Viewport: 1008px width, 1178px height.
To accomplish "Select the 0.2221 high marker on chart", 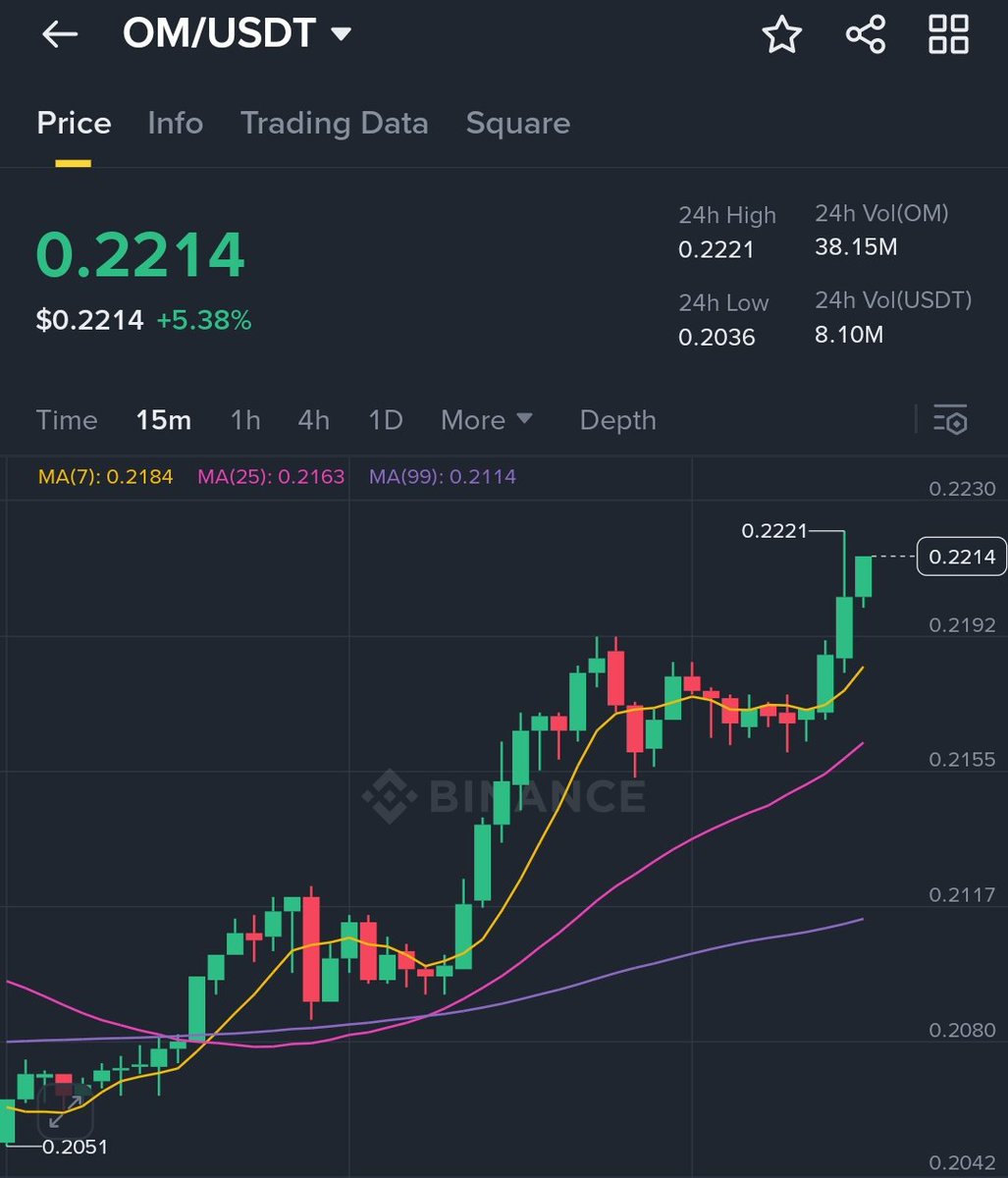I will coord(774,531).
